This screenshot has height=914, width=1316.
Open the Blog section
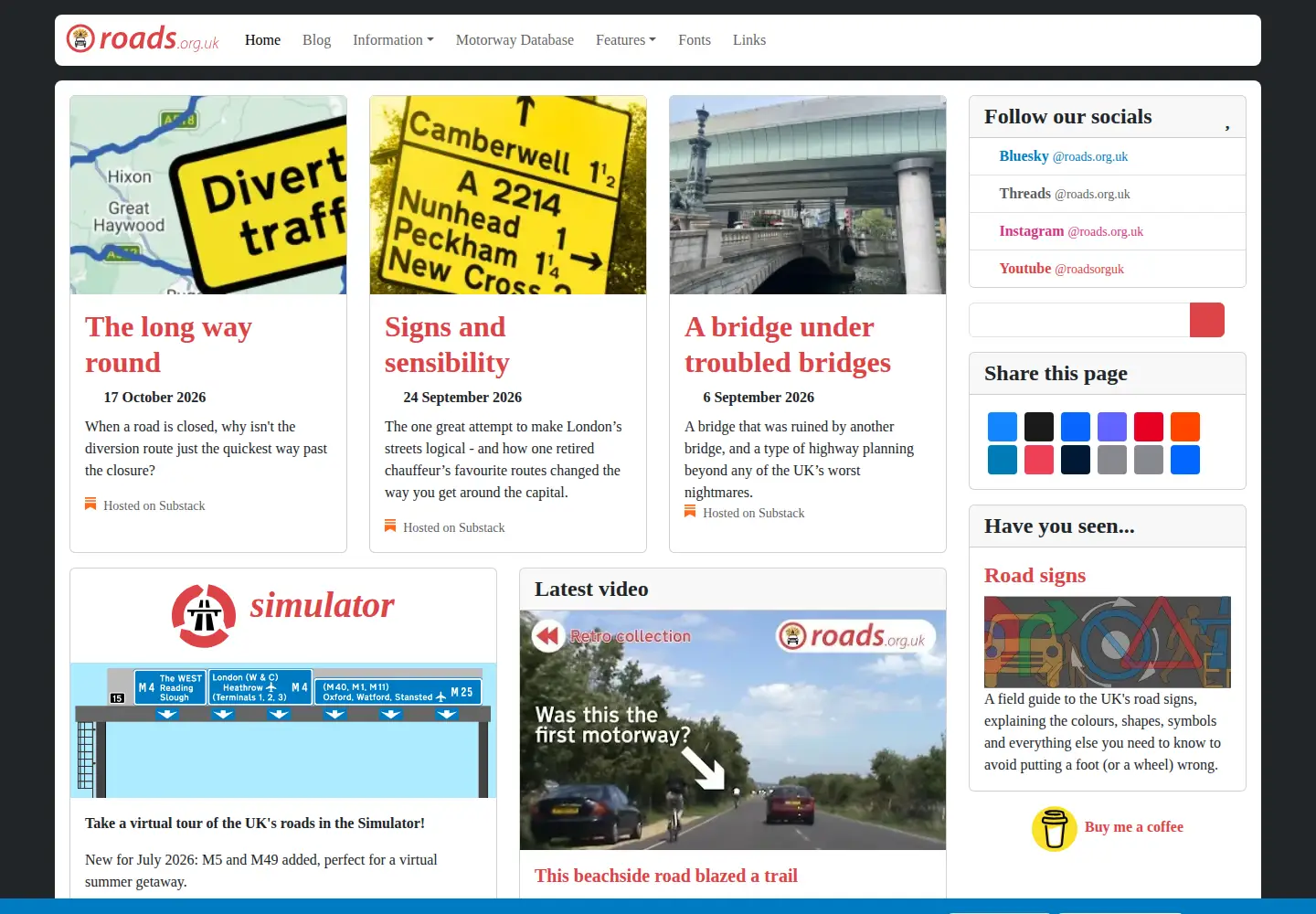(316, 40)
